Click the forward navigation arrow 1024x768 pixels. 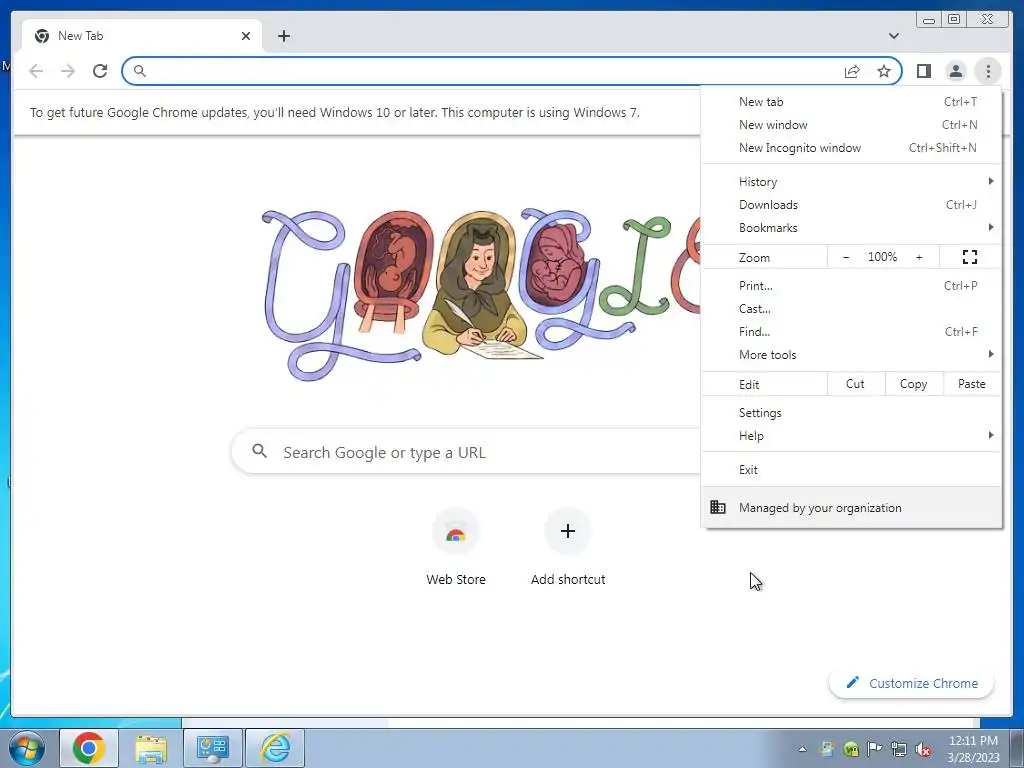(68, 71)
